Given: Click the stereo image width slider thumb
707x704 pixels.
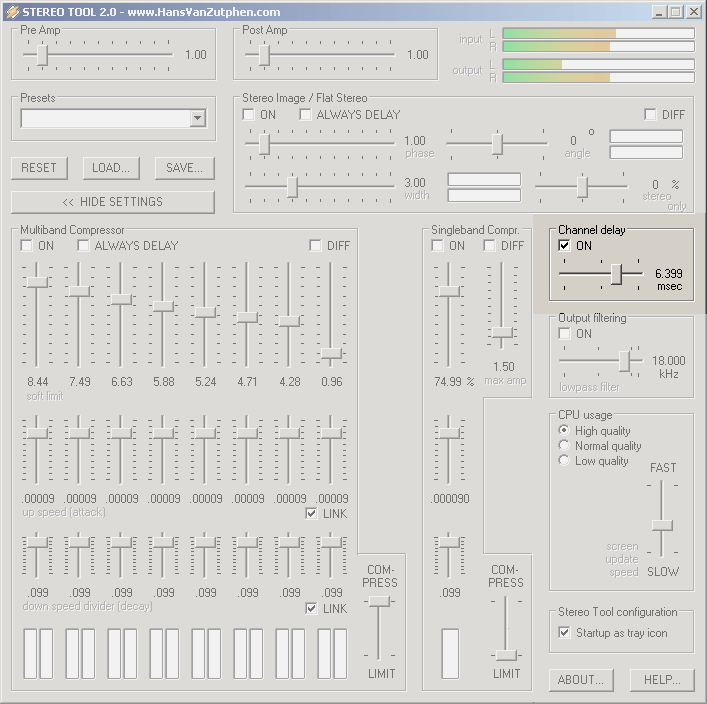Looking at the screenshot, I should point(292,187).
